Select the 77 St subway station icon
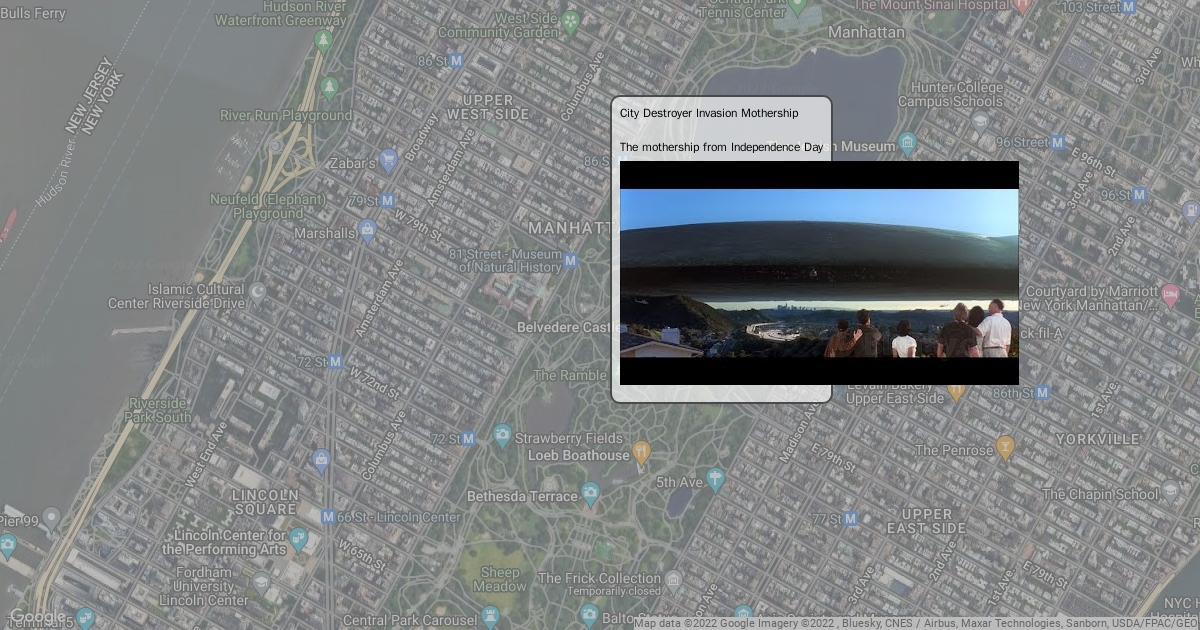 850,519
